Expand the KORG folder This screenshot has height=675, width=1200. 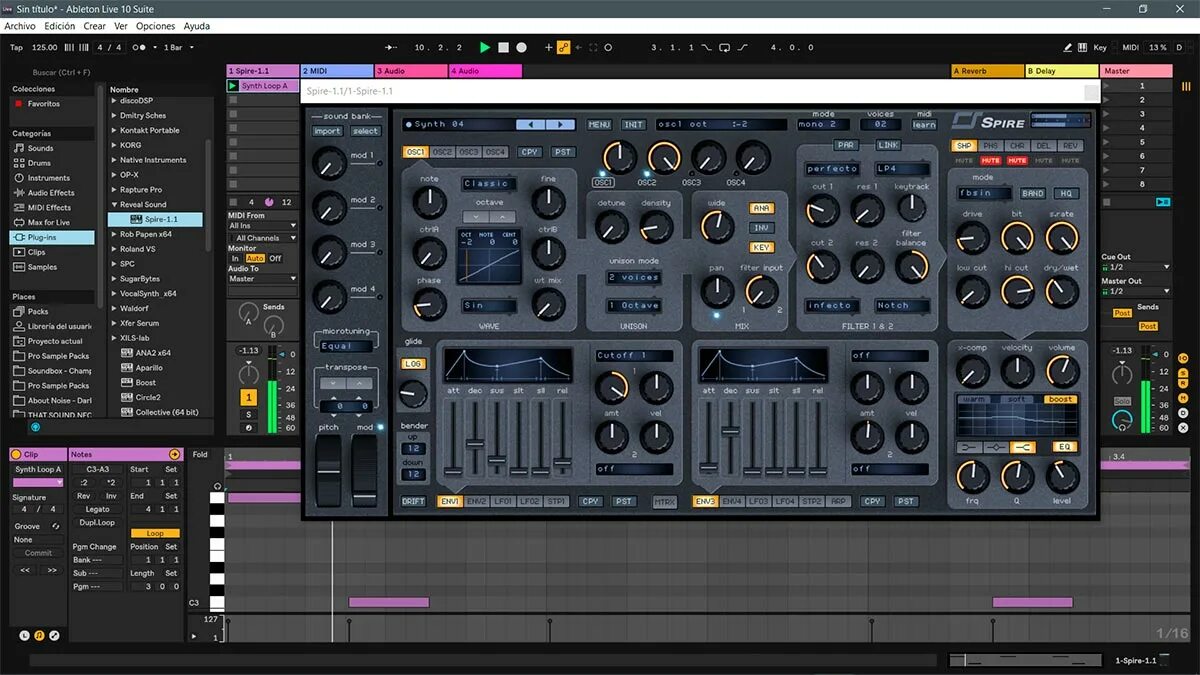coord(114,145)
